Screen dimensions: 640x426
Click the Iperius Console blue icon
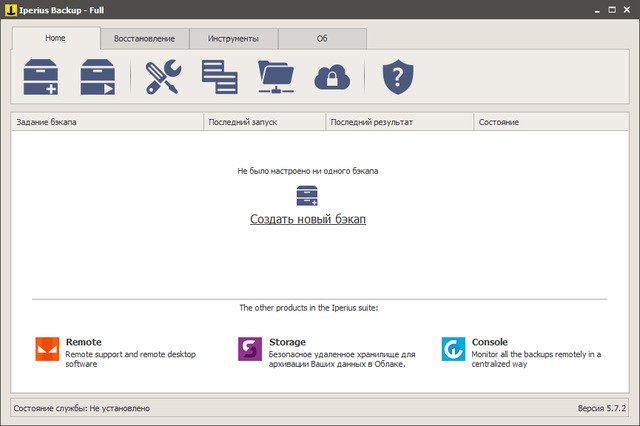[x=453, y=349]
